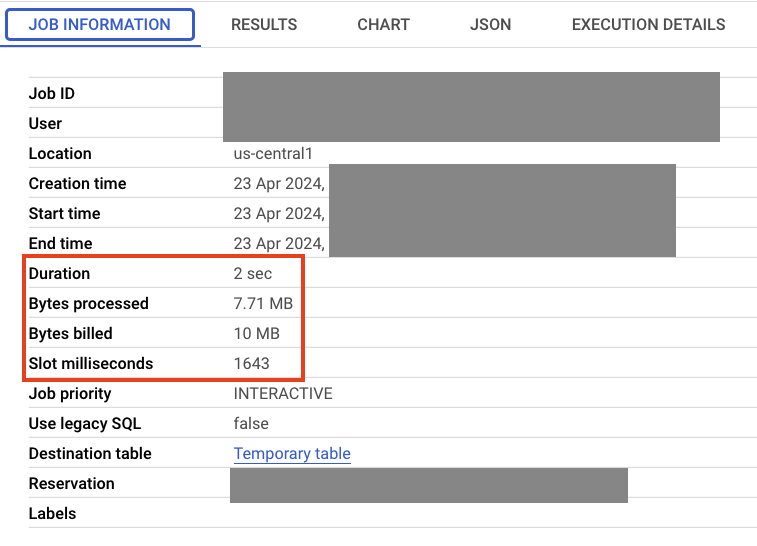Viewport: 757px width, 546px height.
Task: Click the Reservation row label
Action: [71, 484]
